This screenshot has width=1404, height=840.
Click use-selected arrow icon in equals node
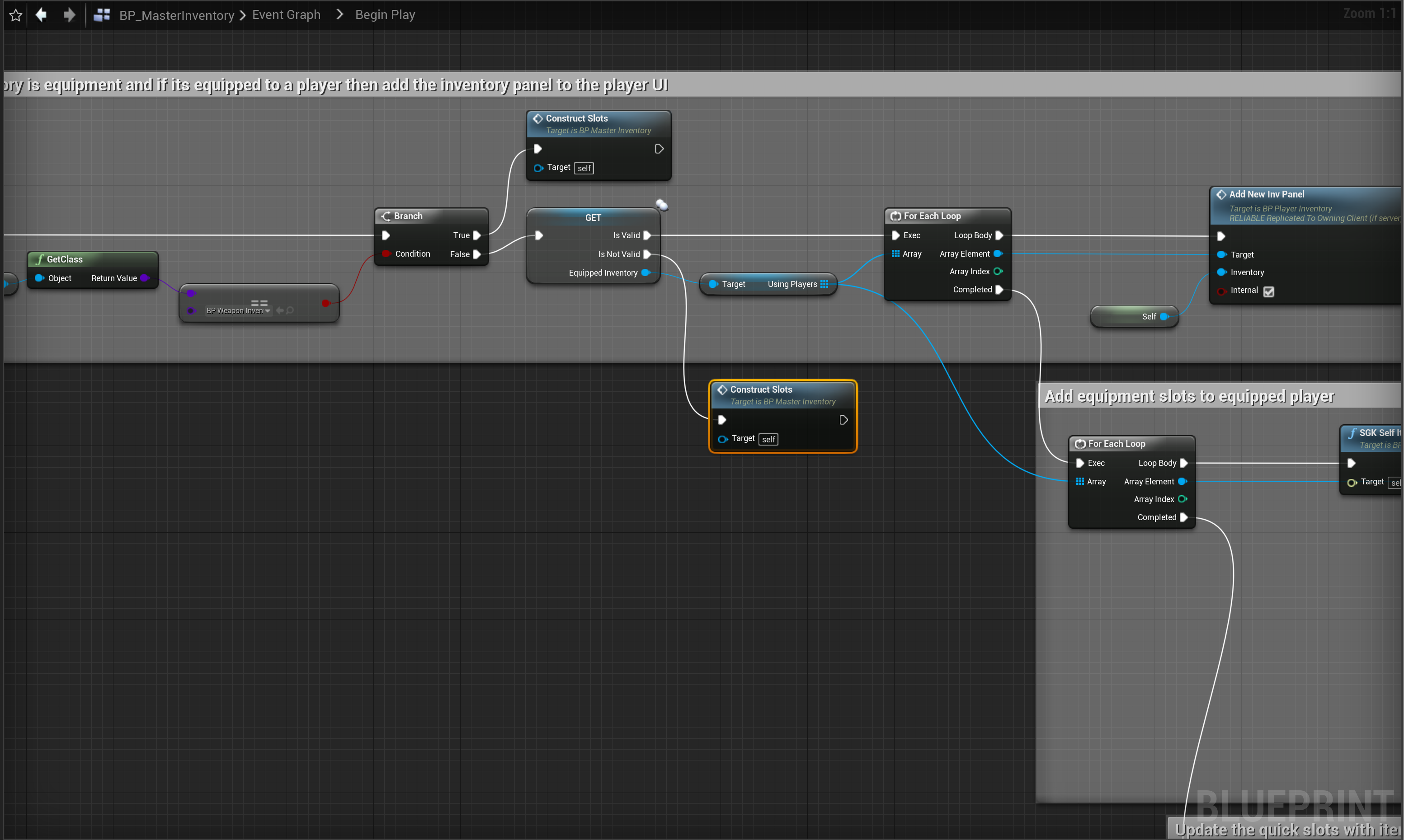tap(280, 310)
